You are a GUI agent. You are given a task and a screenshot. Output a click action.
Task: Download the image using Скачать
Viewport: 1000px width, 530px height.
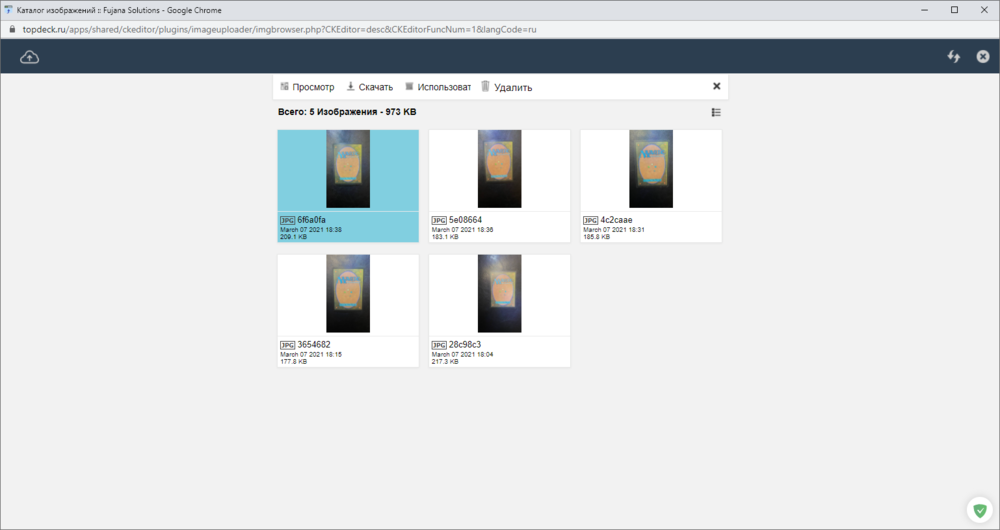pyautogui.click(x=369, y=87)
